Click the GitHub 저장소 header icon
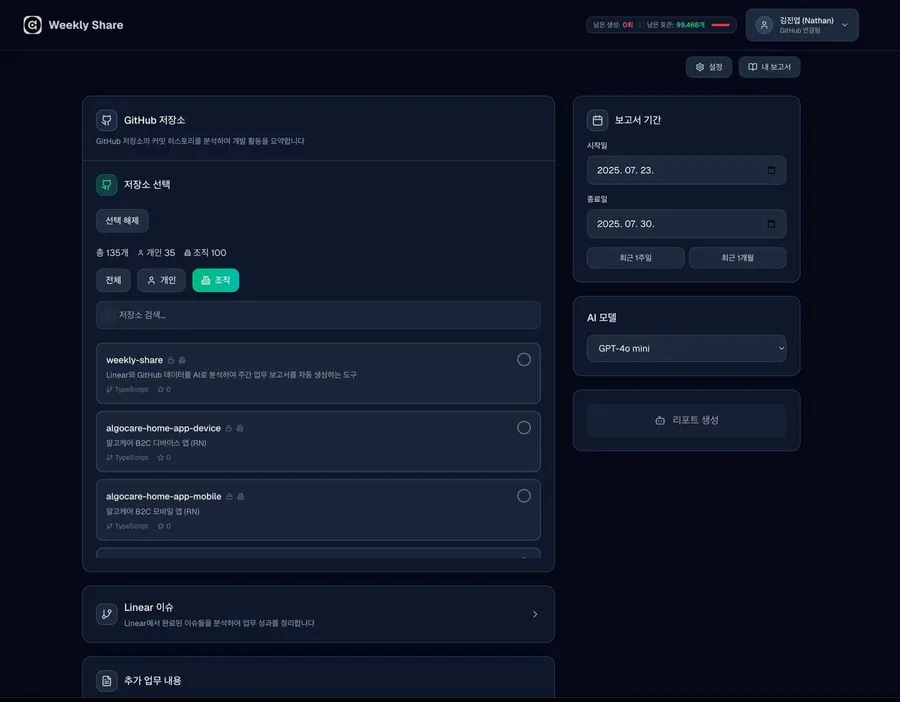The image size is (900, 702). coord(107,120)
